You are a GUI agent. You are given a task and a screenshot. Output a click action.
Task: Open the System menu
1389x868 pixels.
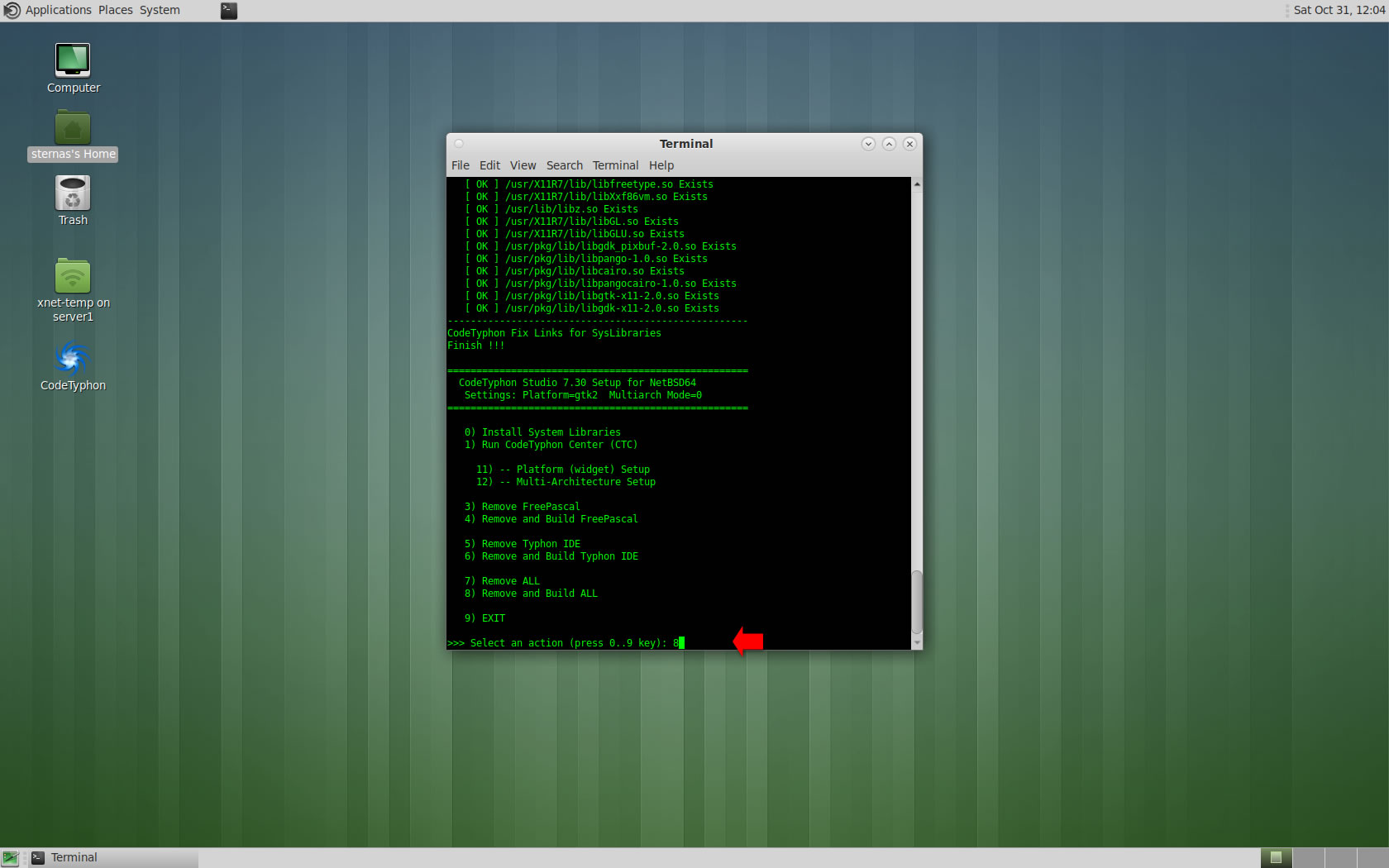pos(160,11)
